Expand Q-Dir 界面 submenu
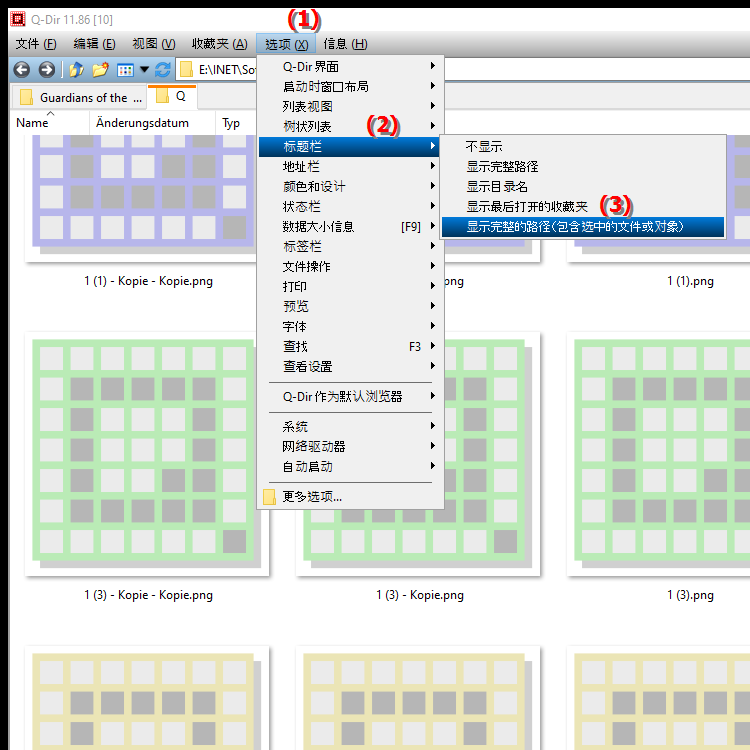The width and height of the screenshot is (750, 750). [351, 66]
